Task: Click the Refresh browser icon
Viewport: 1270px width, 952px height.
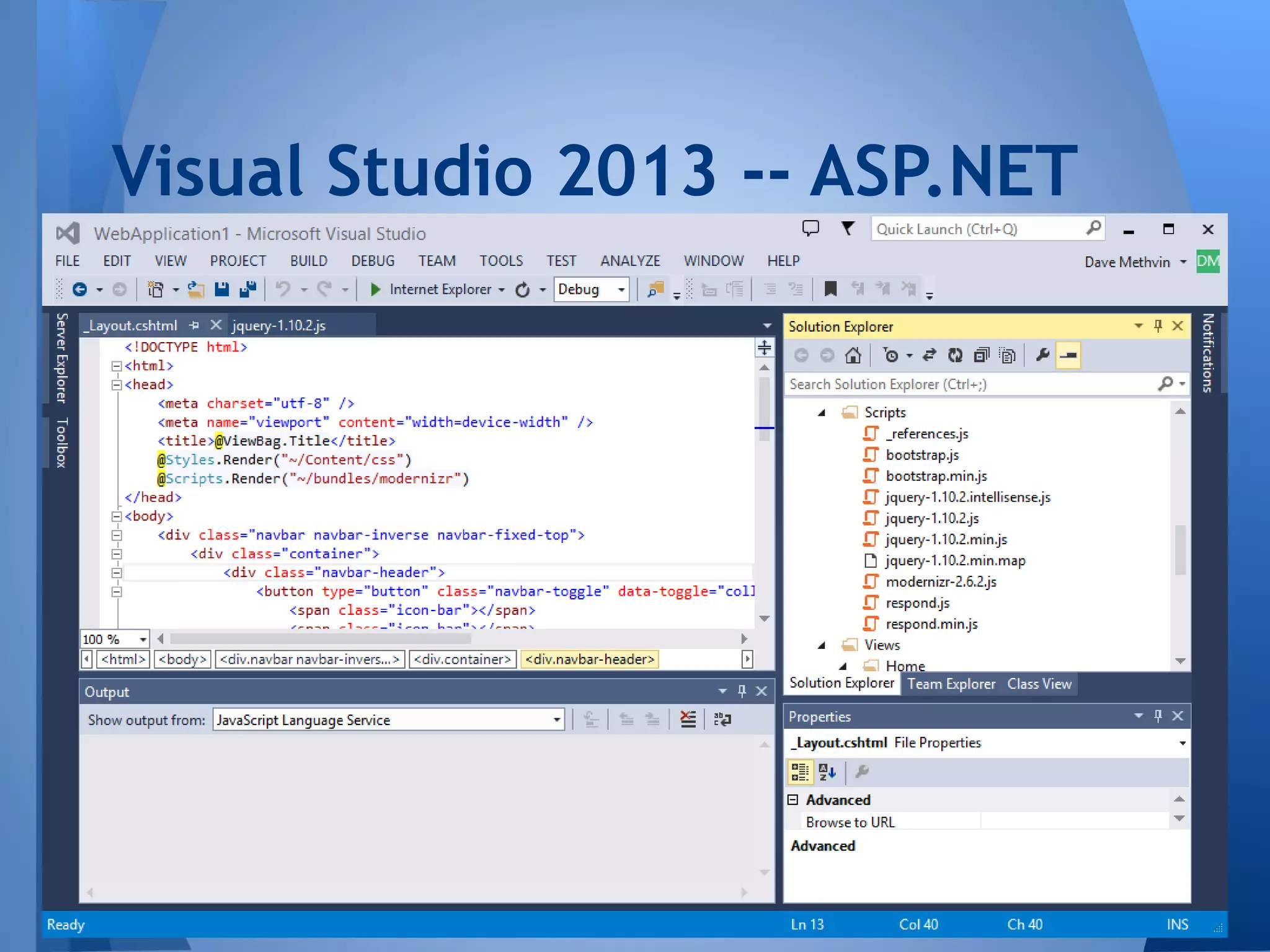Action: [x=523, y=289]
